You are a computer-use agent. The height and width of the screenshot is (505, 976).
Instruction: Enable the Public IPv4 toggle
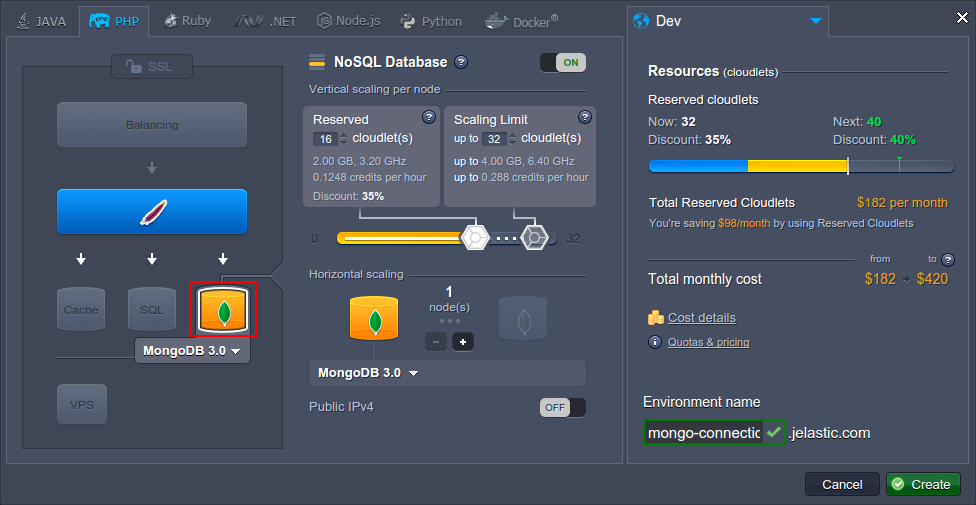click(563, 408)
